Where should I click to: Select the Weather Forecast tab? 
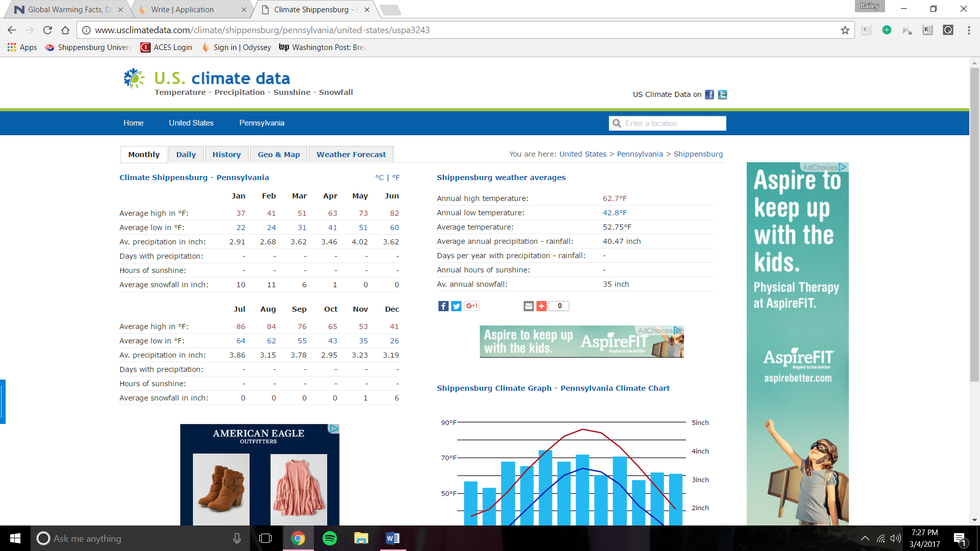coord(351,154)
